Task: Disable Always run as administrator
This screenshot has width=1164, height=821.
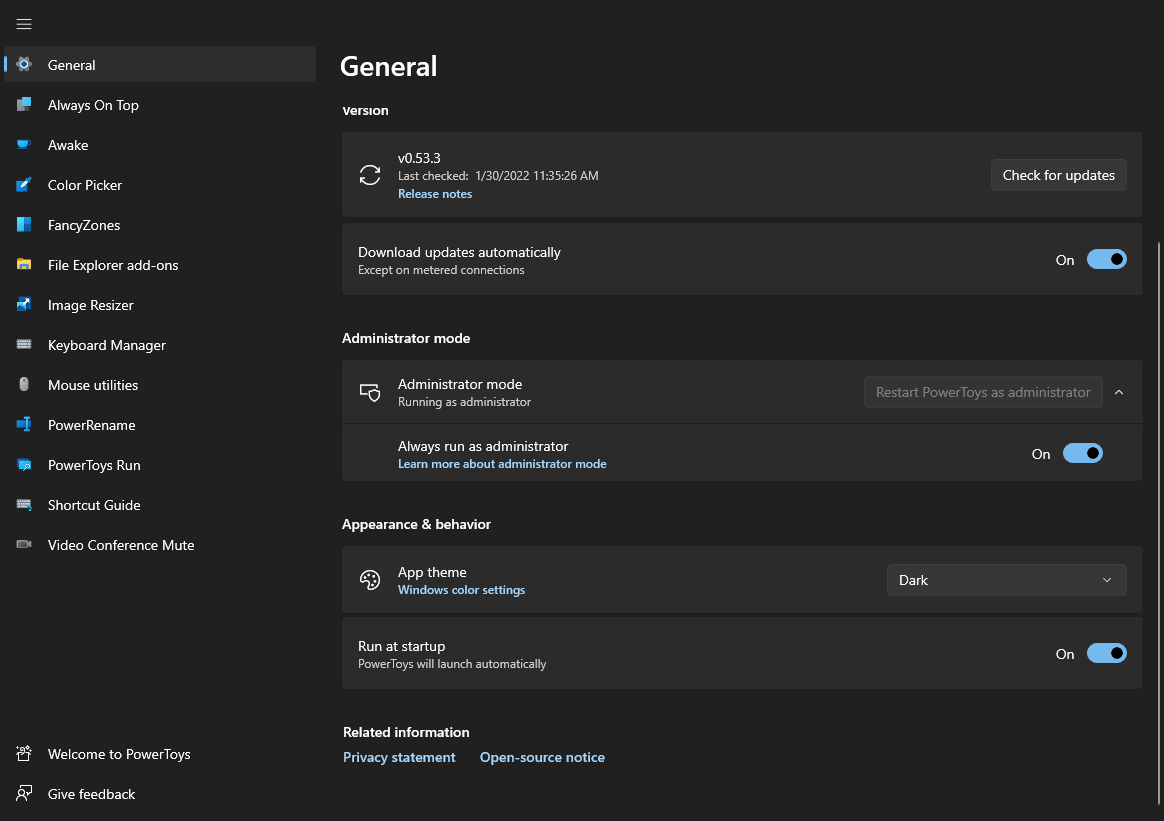Action: pyautogui.click(x=1082, y=453)
